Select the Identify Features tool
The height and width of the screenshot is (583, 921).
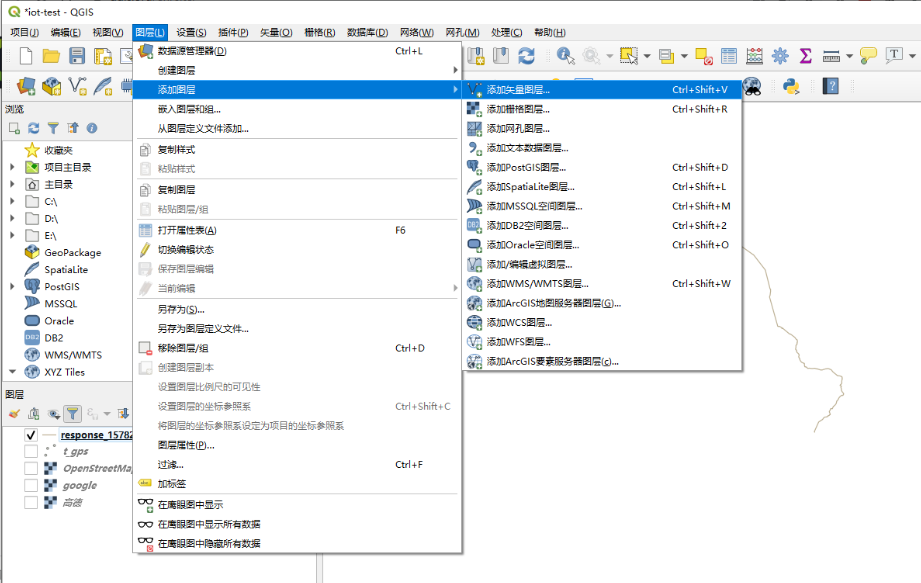(565, 56)
